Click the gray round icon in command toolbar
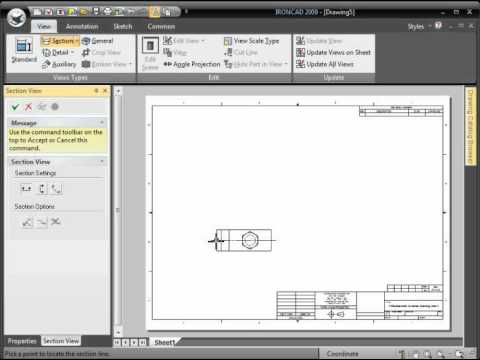480x360 pixels. tap(55, 107)
